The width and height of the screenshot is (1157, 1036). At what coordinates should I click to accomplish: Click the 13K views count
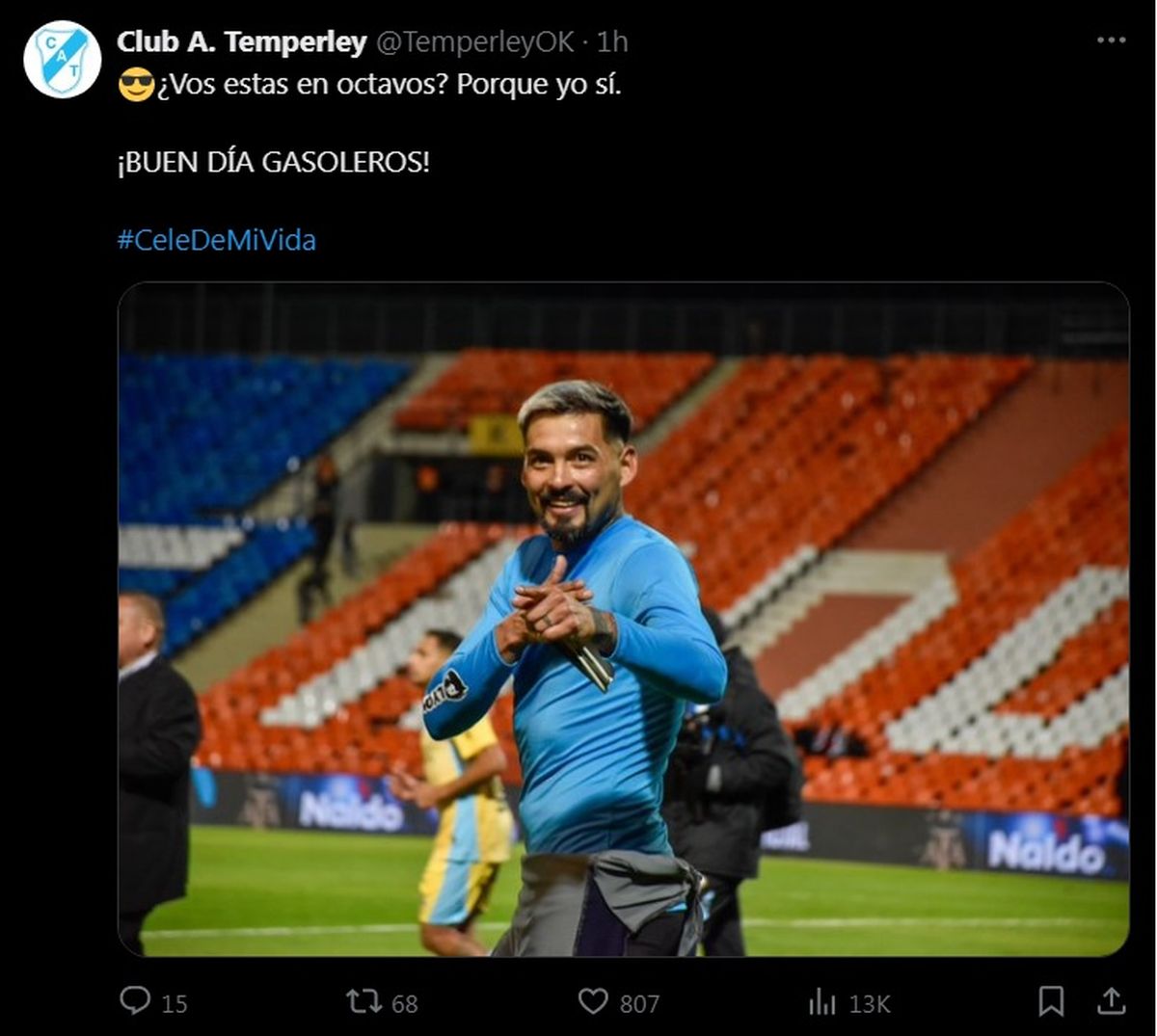pyautogui.click(x=870, y=1003)
